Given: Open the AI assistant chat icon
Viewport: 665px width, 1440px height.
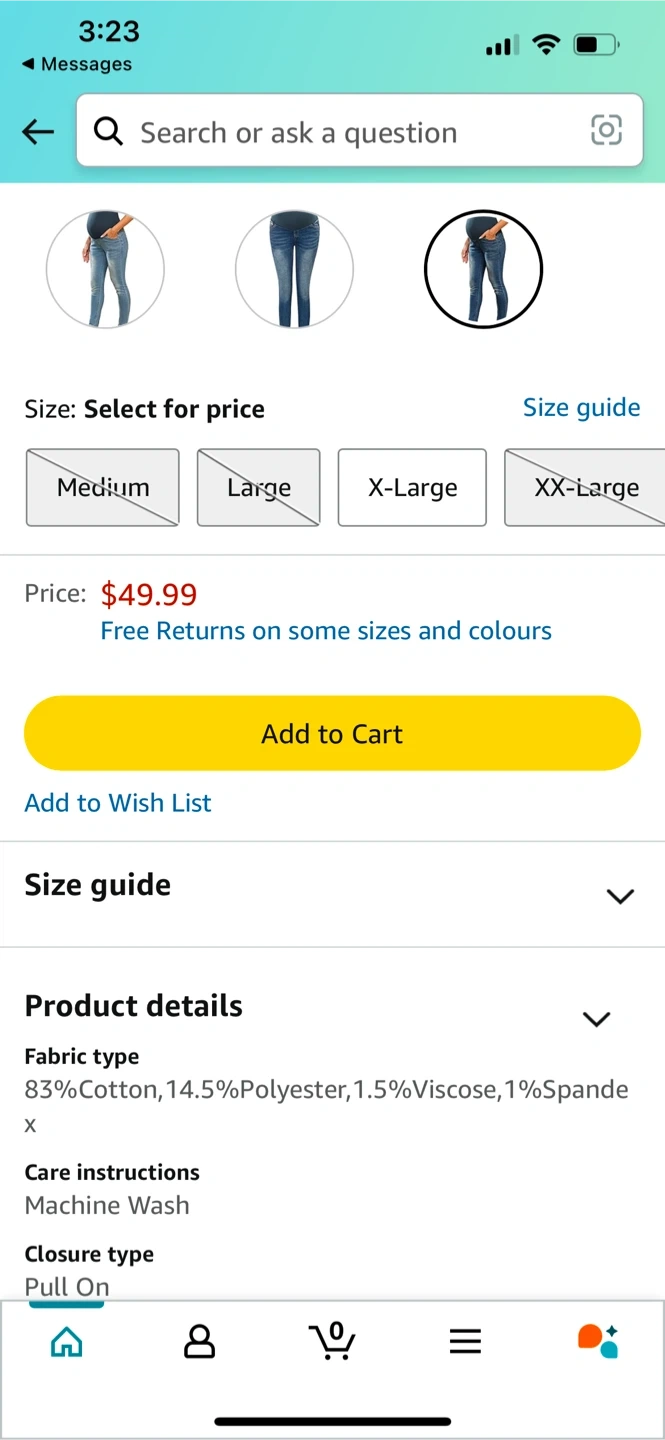Looking at the screenshot, I should 598,1341.
